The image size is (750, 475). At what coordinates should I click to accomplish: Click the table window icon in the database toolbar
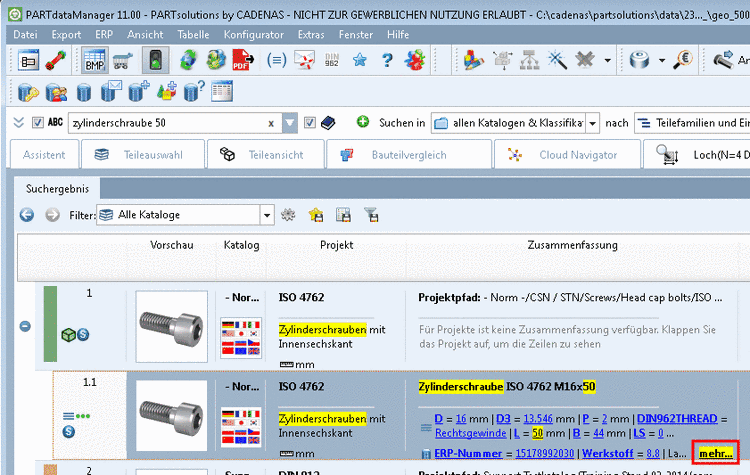click(x=222, y=91)
